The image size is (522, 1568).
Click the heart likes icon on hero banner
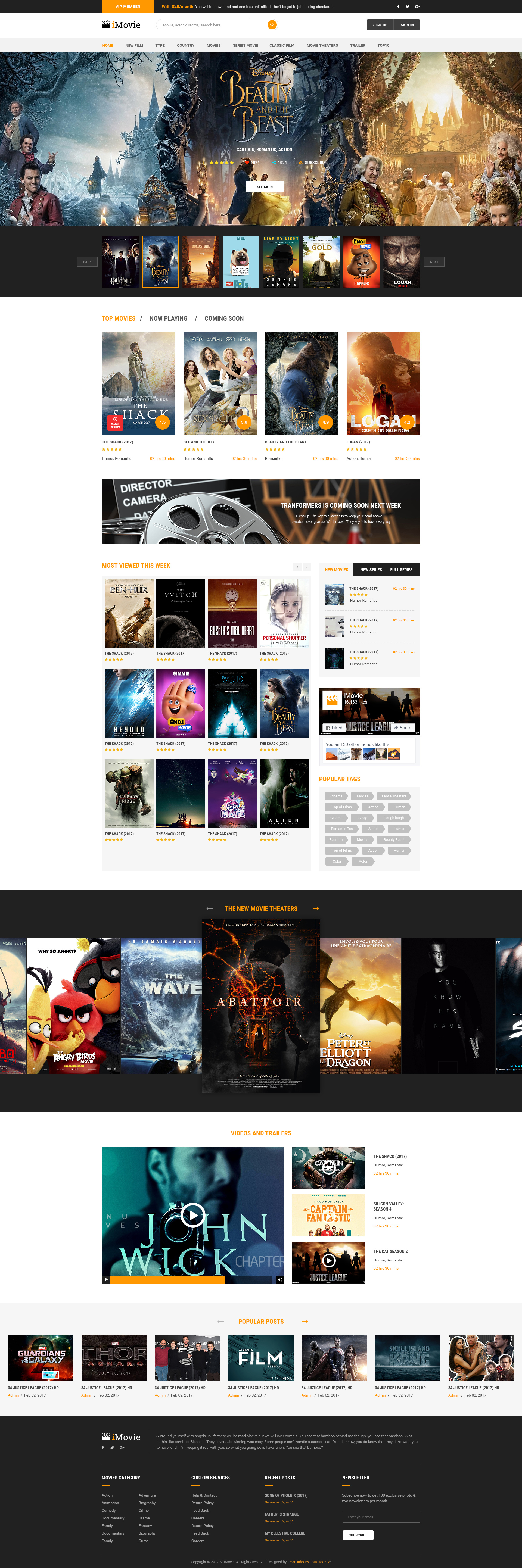click(x=247, y=163)
